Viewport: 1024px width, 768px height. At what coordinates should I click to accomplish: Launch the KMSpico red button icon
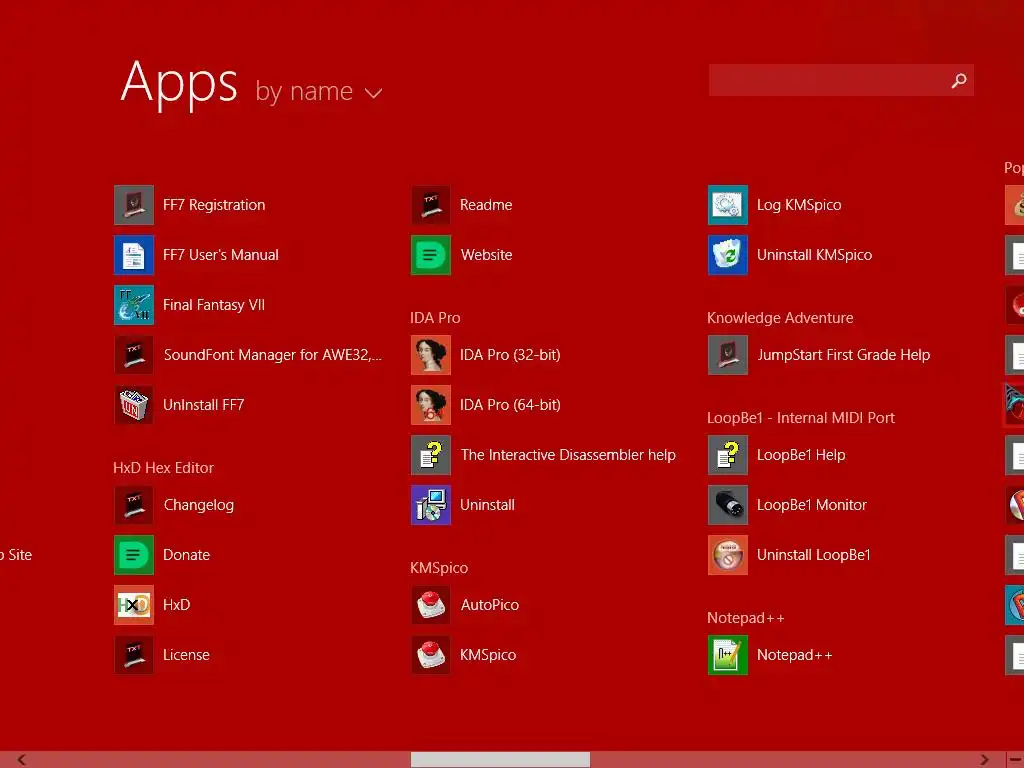[x=431, y=655]
